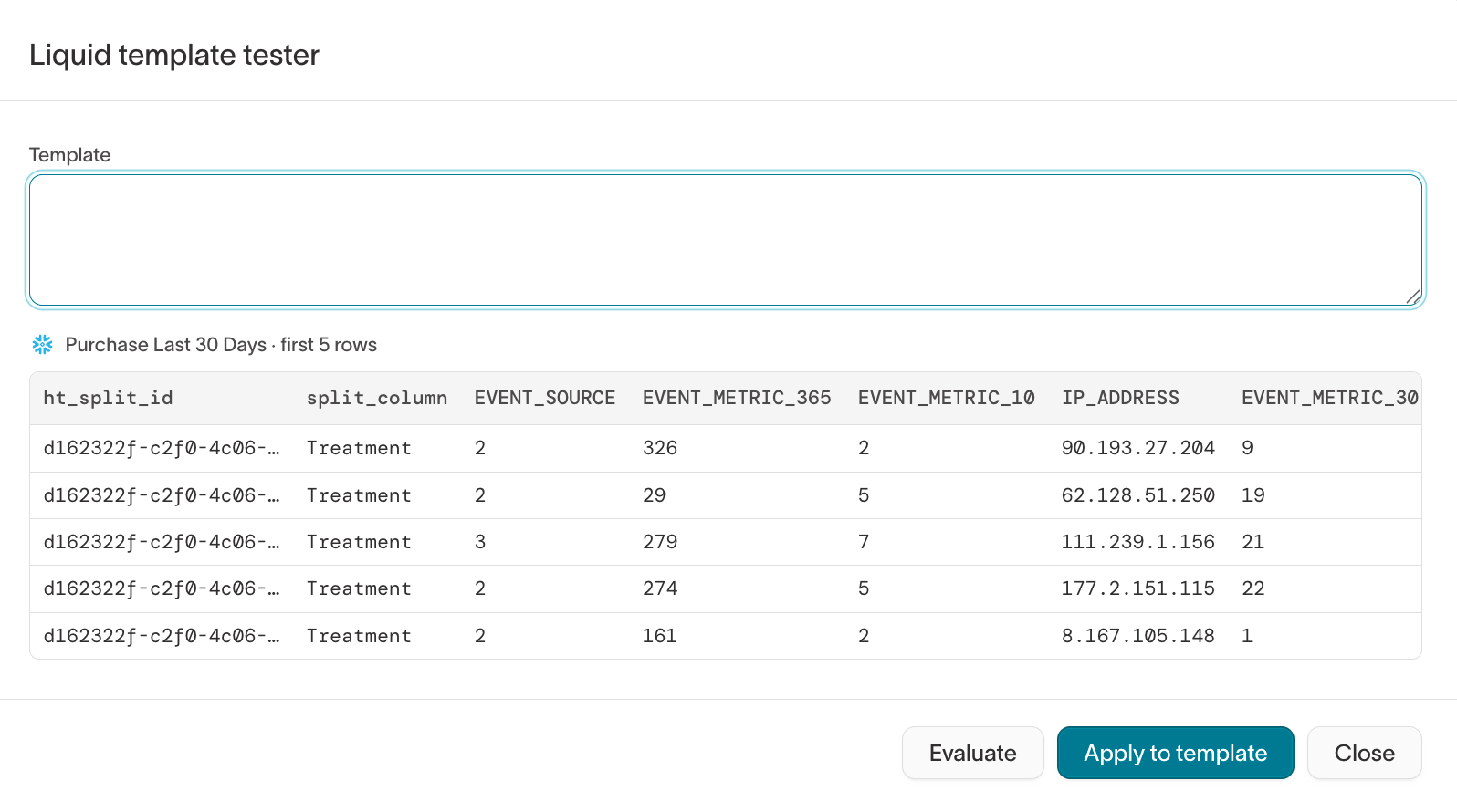Click Apply to template button
Viewport: 1457px width, 812px height.
1175,753
